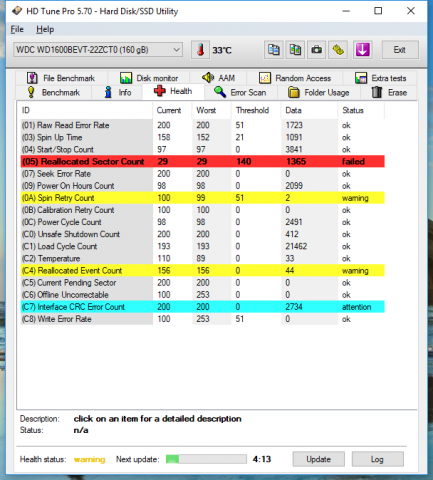This screenshot has height=480, width=433.
Task: Expand the WDC WD1600BEVT drive dropdown
Action: click(176, 50)
